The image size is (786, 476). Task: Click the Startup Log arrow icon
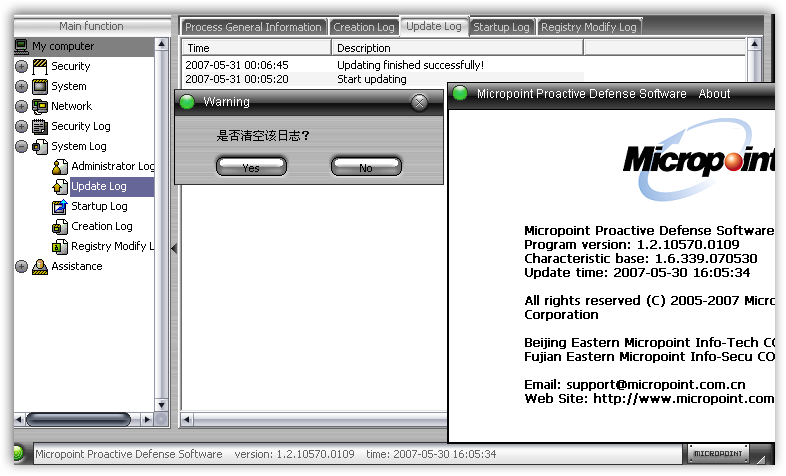tap(60, 206)
